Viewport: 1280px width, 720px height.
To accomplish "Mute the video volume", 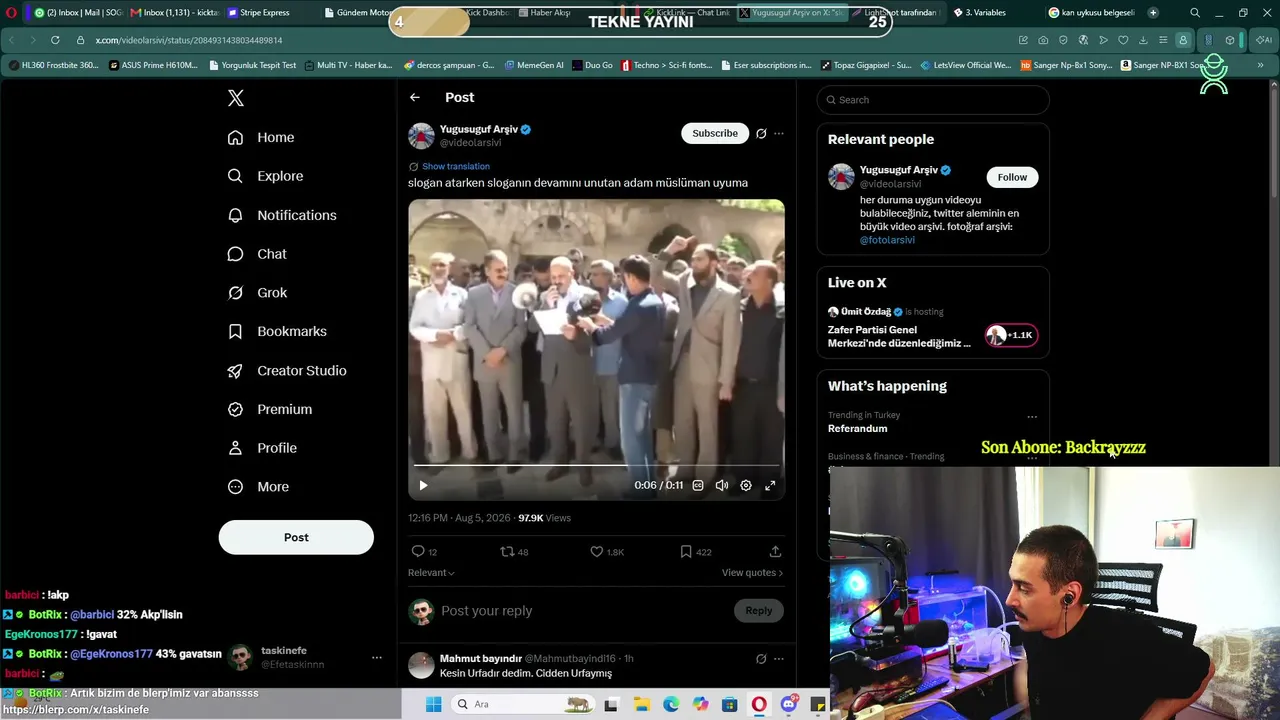I will [722, 485].
